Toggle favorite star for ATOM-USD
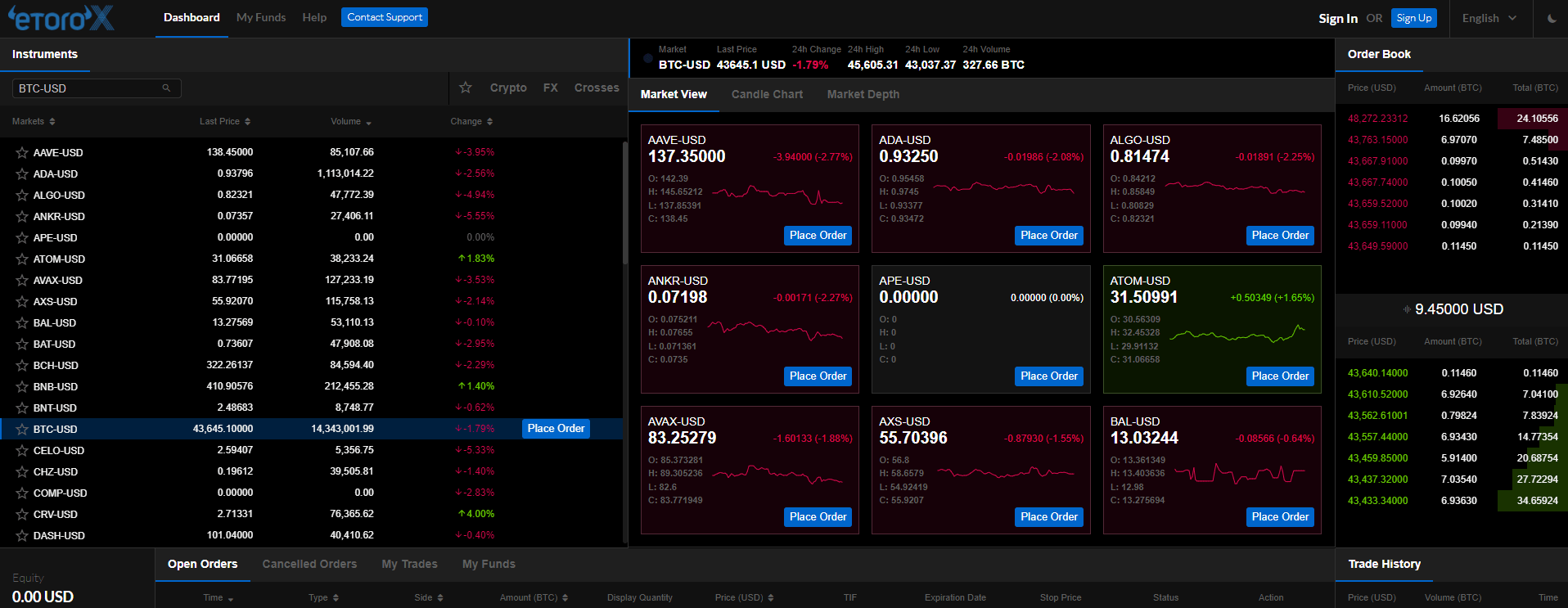Viewport: 1568px width, 608px height. tap(22, 259)
